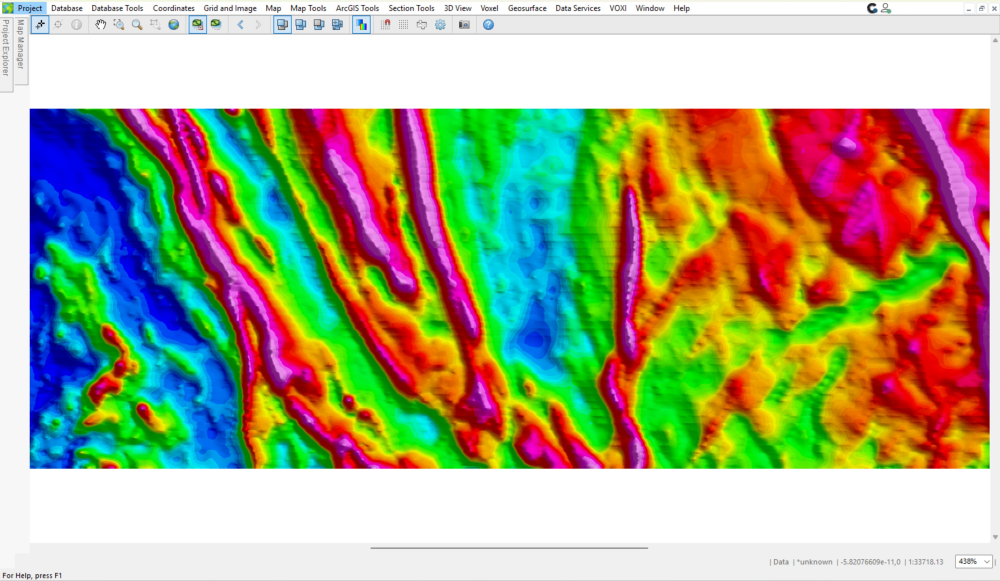Toggle the colorful histogram toolbar button
The width and height of the screenshot is (1000, 581).
pyautogui.click(x=360, y=24)
